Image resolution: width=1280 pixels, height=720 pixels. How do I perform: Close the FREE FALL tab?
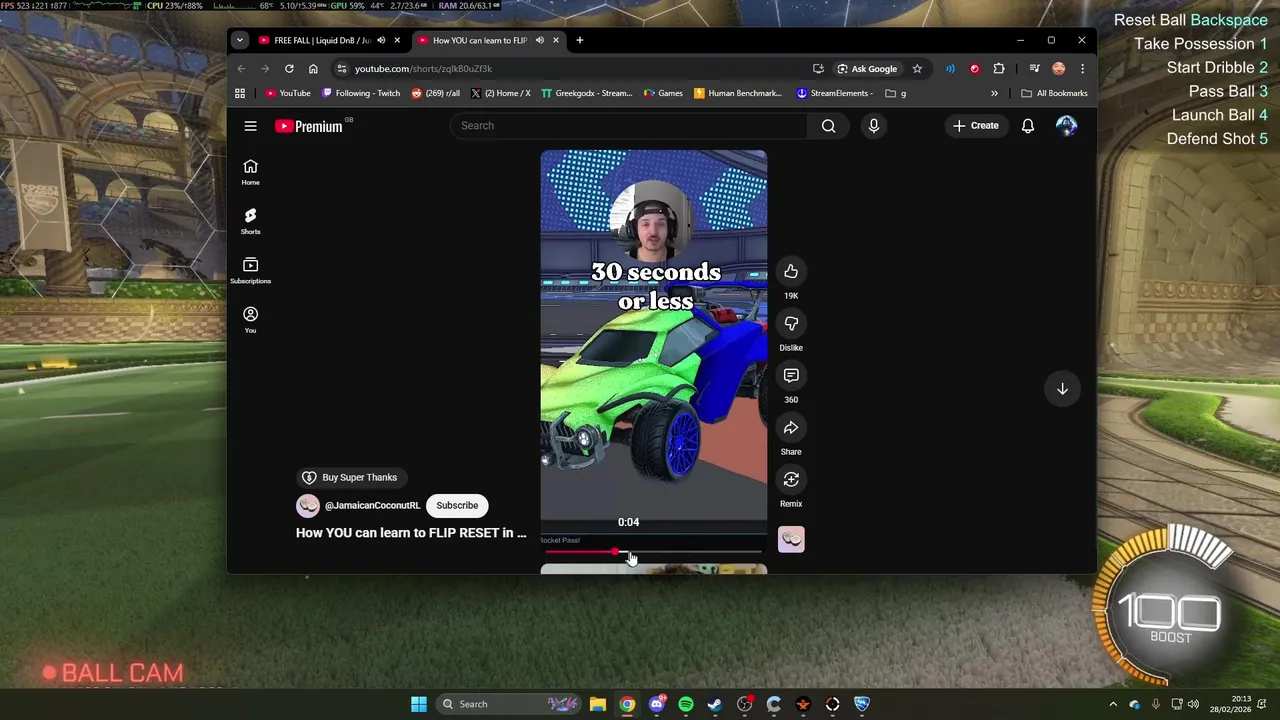397,41
